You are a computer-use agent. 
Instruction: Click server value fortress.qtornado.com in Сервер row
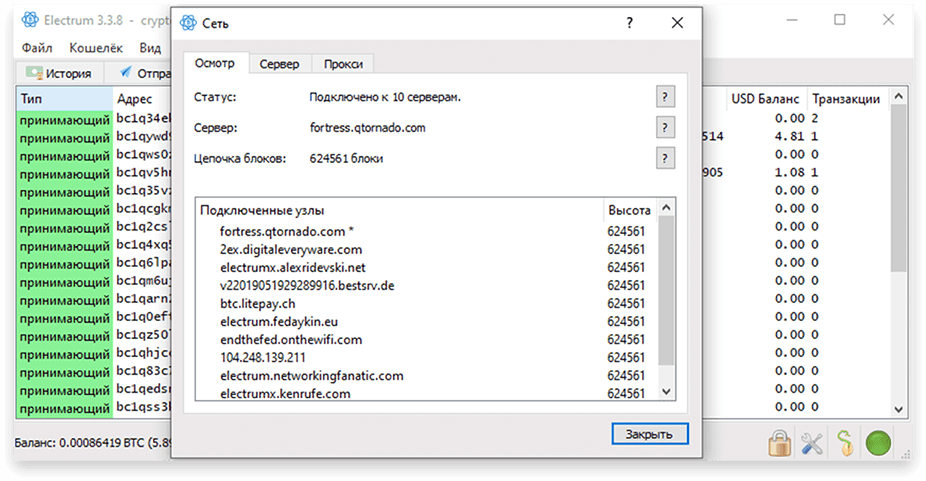(x=367, y=128)
